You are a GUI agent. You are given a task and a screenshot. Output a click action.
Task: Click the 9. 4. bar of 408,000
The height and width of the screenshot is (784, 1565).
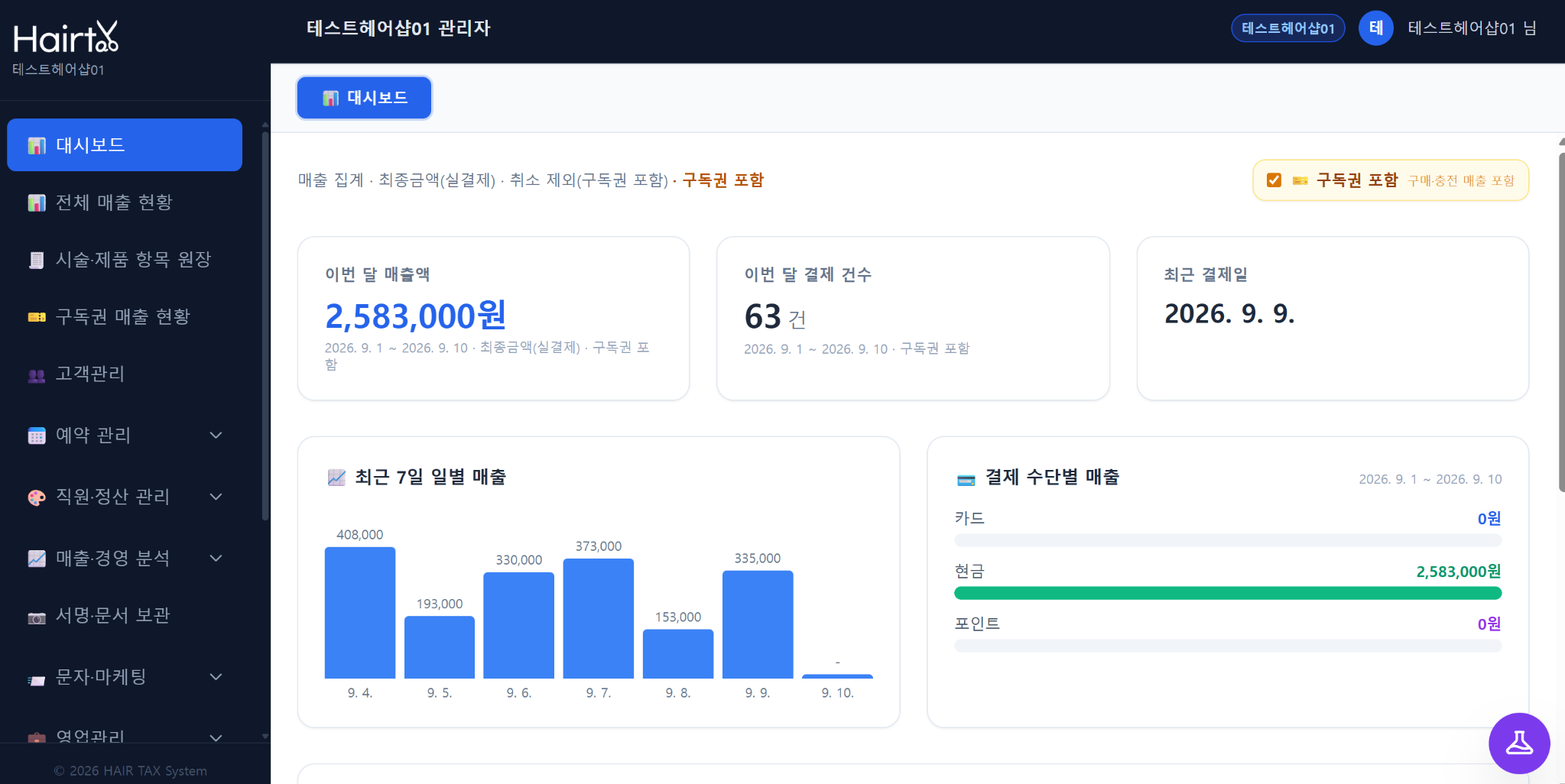[x=360, y=613]
